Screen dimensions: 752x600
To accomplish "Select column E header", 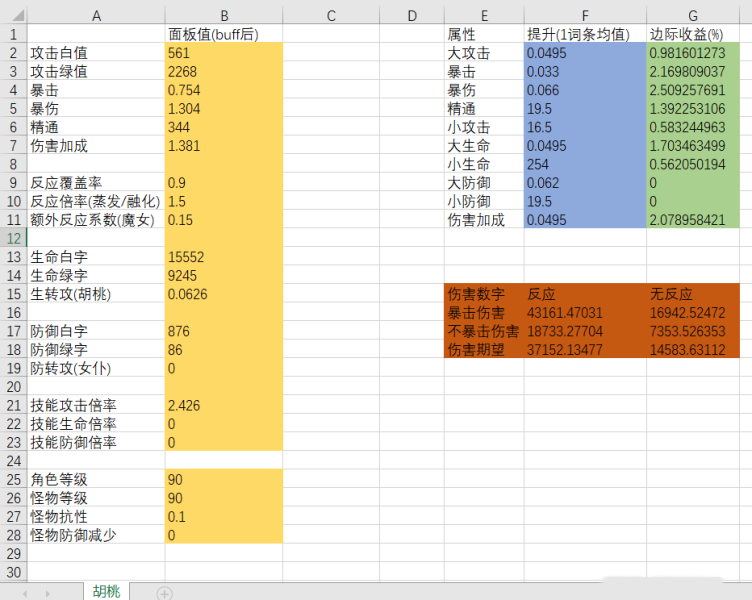I will click(484, 16).
